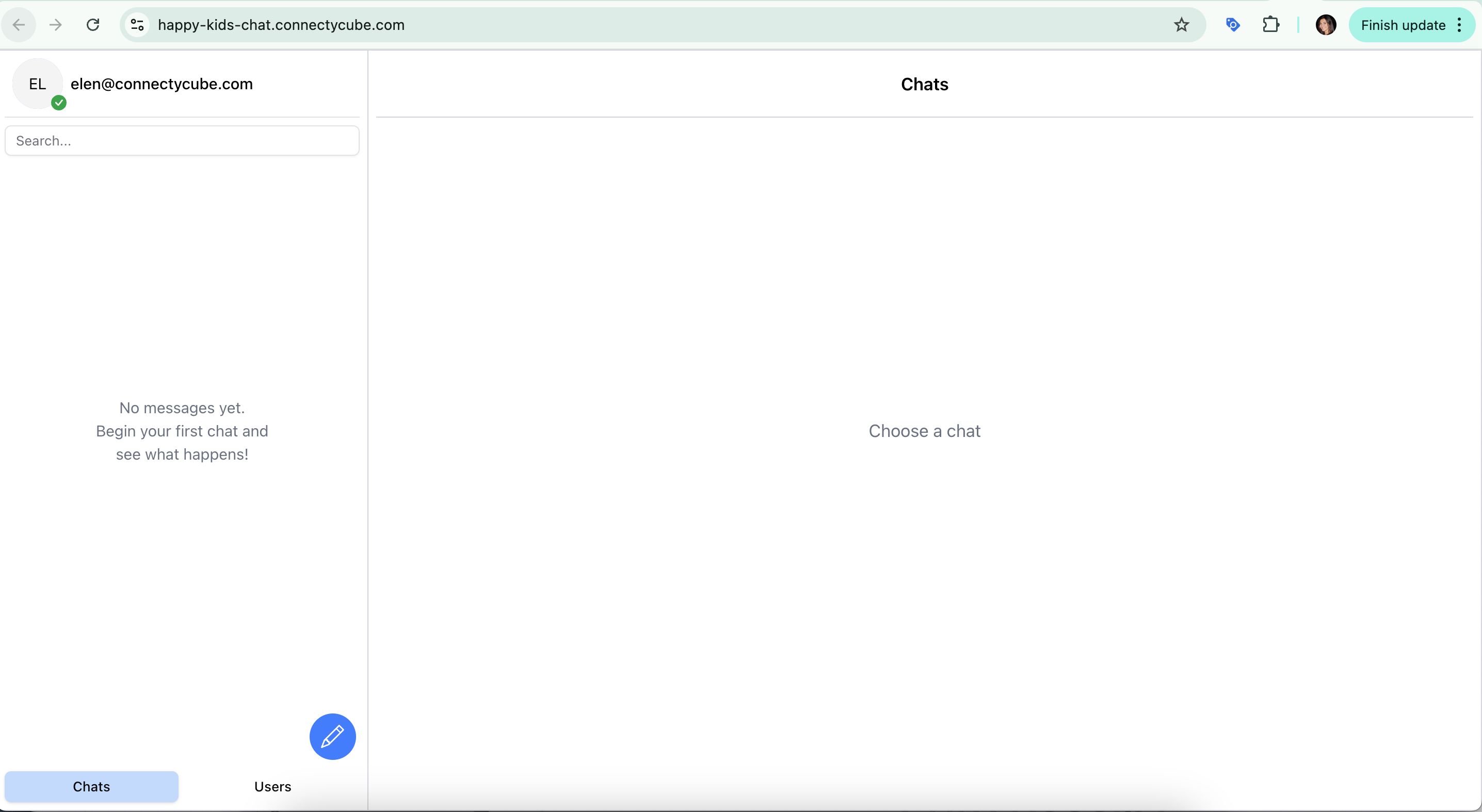Switch to the Users tab
Viewport: 1482px width, 812px height.
tap(272, 786)
